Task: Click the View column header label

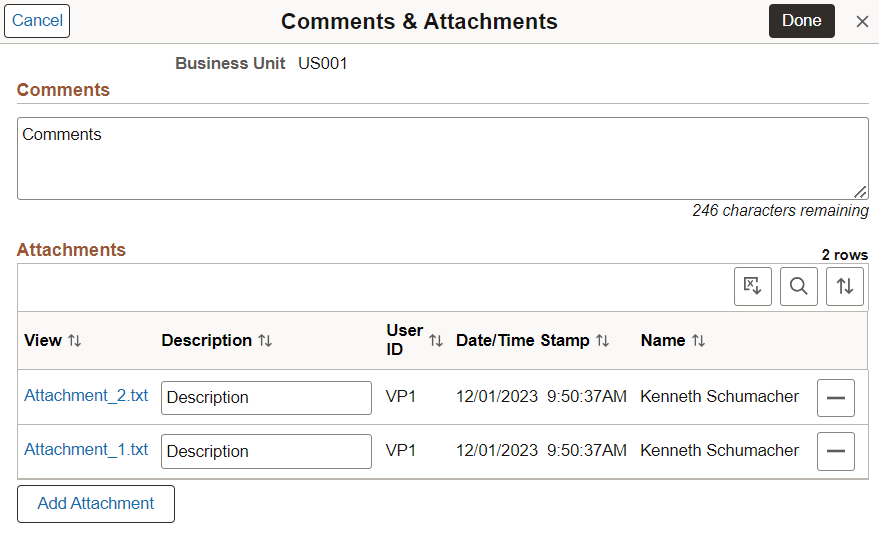Action: point(43,340)
